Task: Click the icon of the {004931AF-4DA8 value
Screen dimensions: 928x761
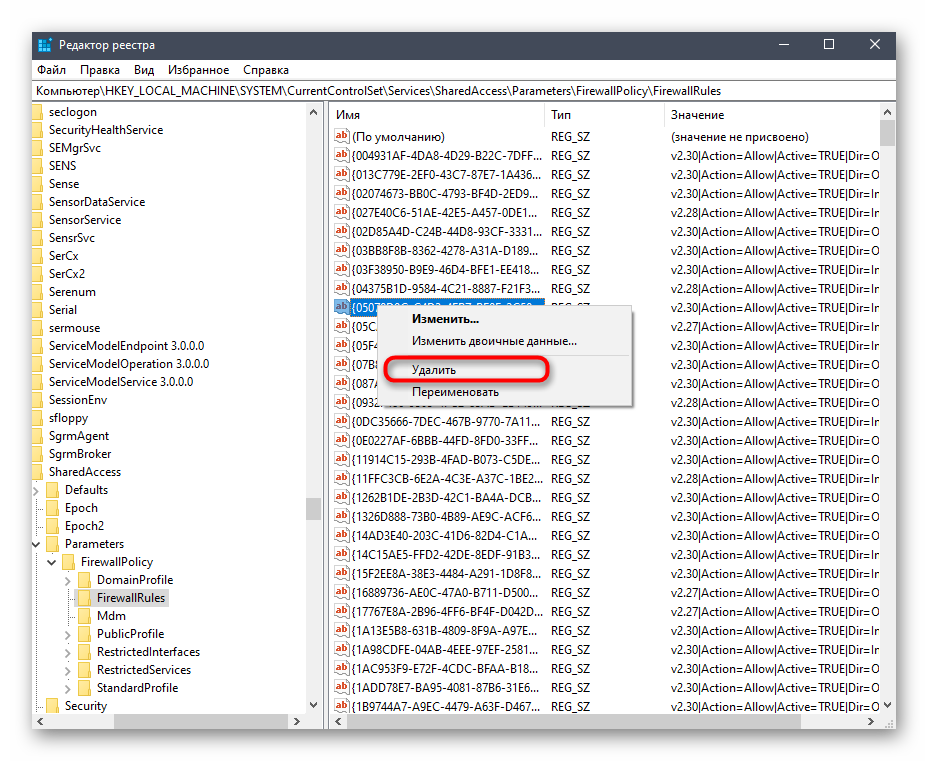Action: click(341, 156)
